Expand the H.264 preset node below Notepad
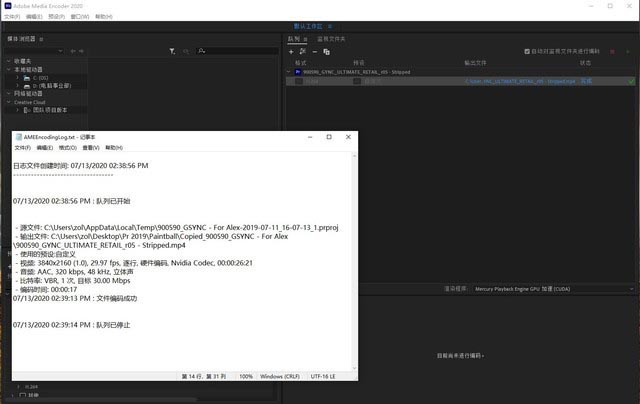This screenshot has height=404, width=640. pos(18,387)
